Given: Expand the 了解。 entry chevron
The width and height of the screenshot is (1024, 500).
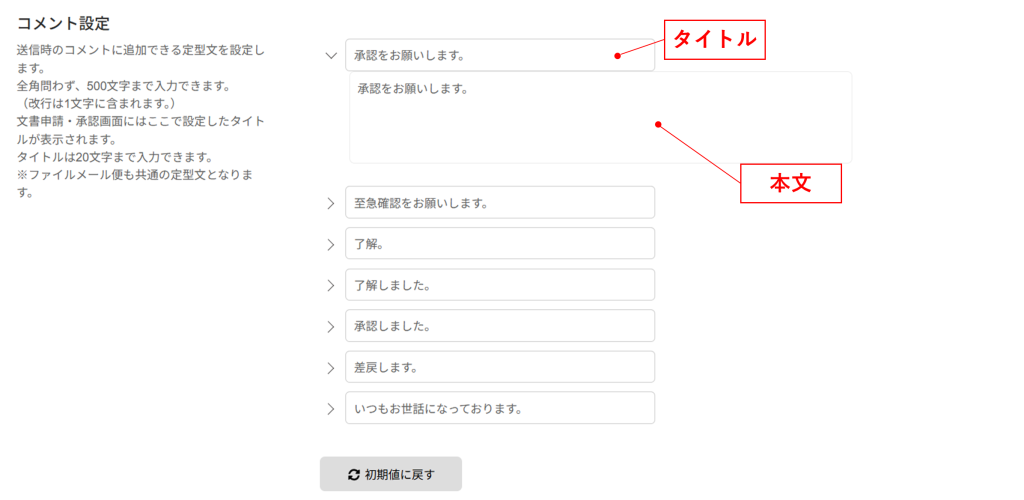Looking at the screenshot, I should coord(330,245).
